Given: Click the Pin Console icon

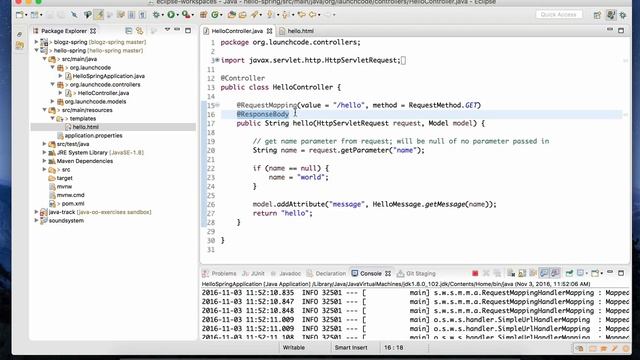Looking at the screenshot, I should (569, 273).
